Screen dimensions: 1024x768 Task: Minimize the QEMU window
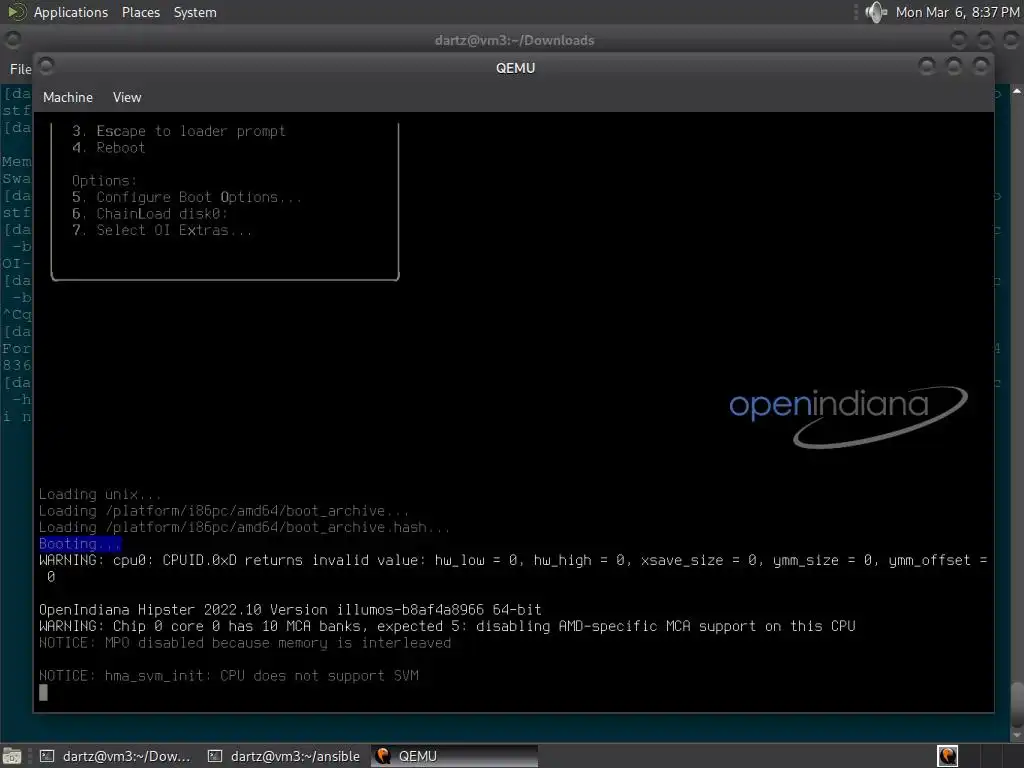(x=926, y=66)
